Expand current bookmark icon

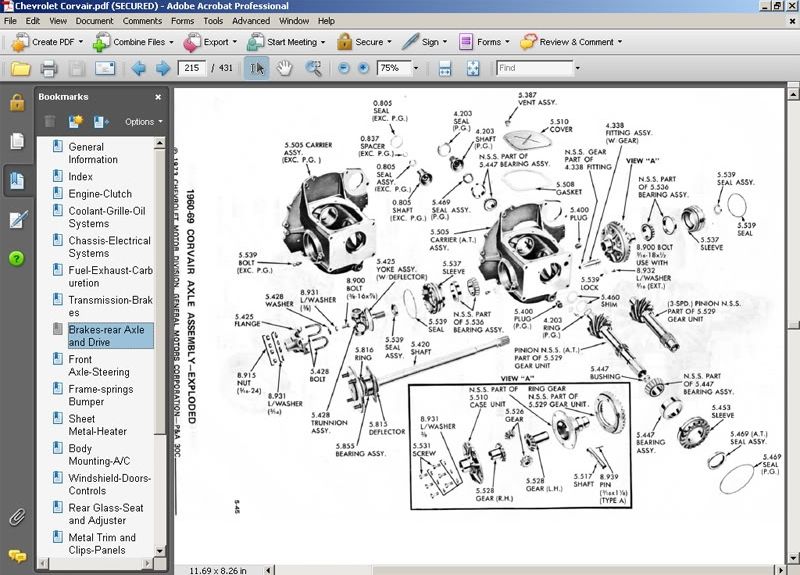tap(101, 121)
